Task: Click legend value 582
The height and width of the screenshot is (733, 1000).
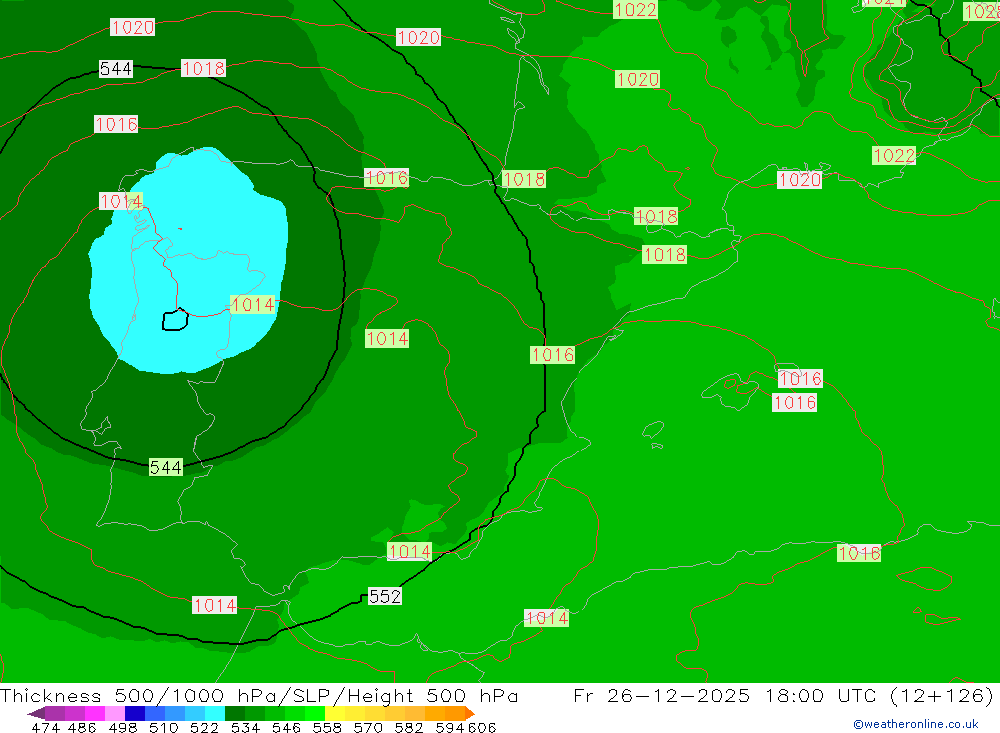Action: click(x=408, y=727)
